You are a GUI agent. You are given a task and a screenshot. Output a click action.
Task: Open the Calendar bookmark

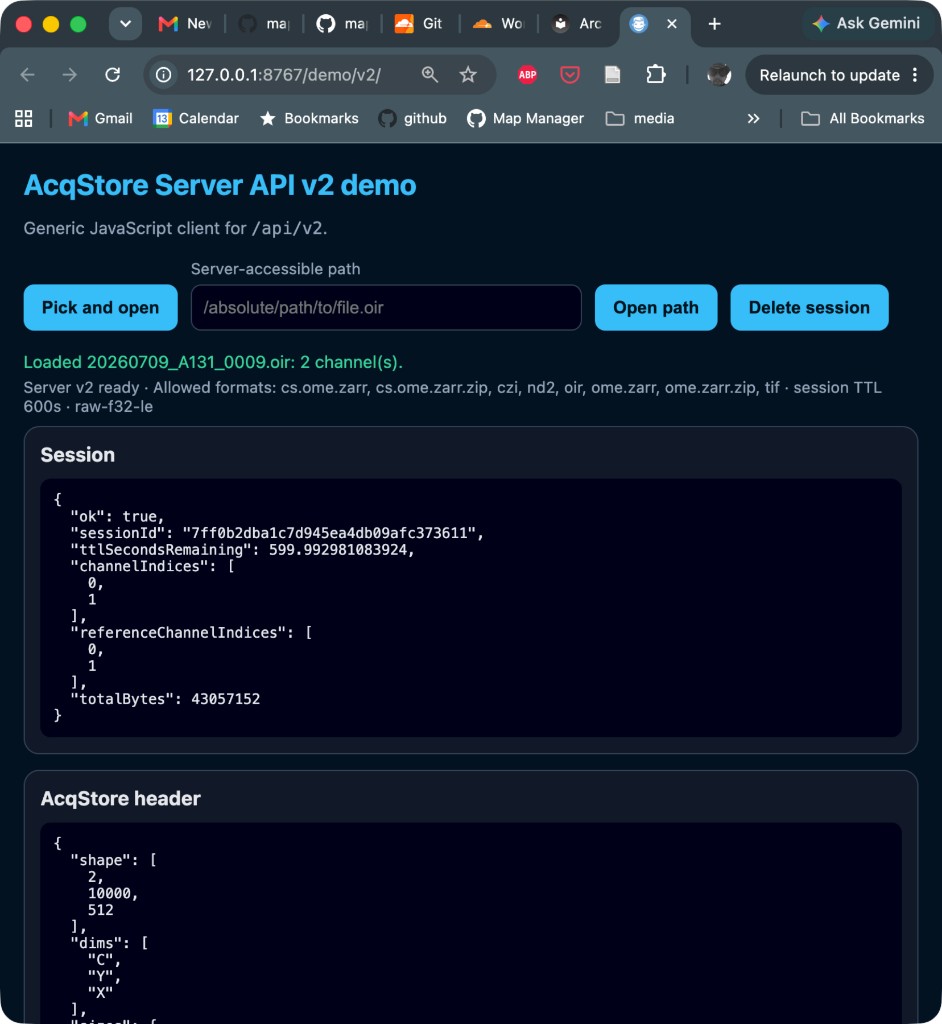tap(196, 118)
